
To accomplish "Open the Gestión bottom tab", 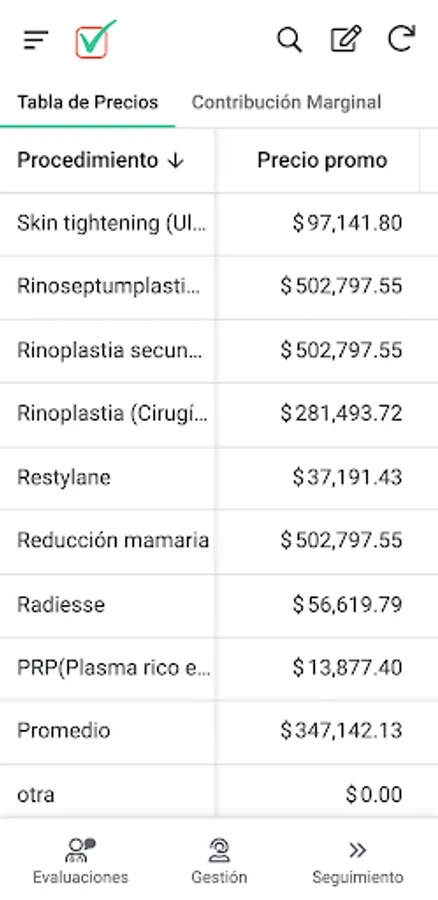I will [219, 861].
